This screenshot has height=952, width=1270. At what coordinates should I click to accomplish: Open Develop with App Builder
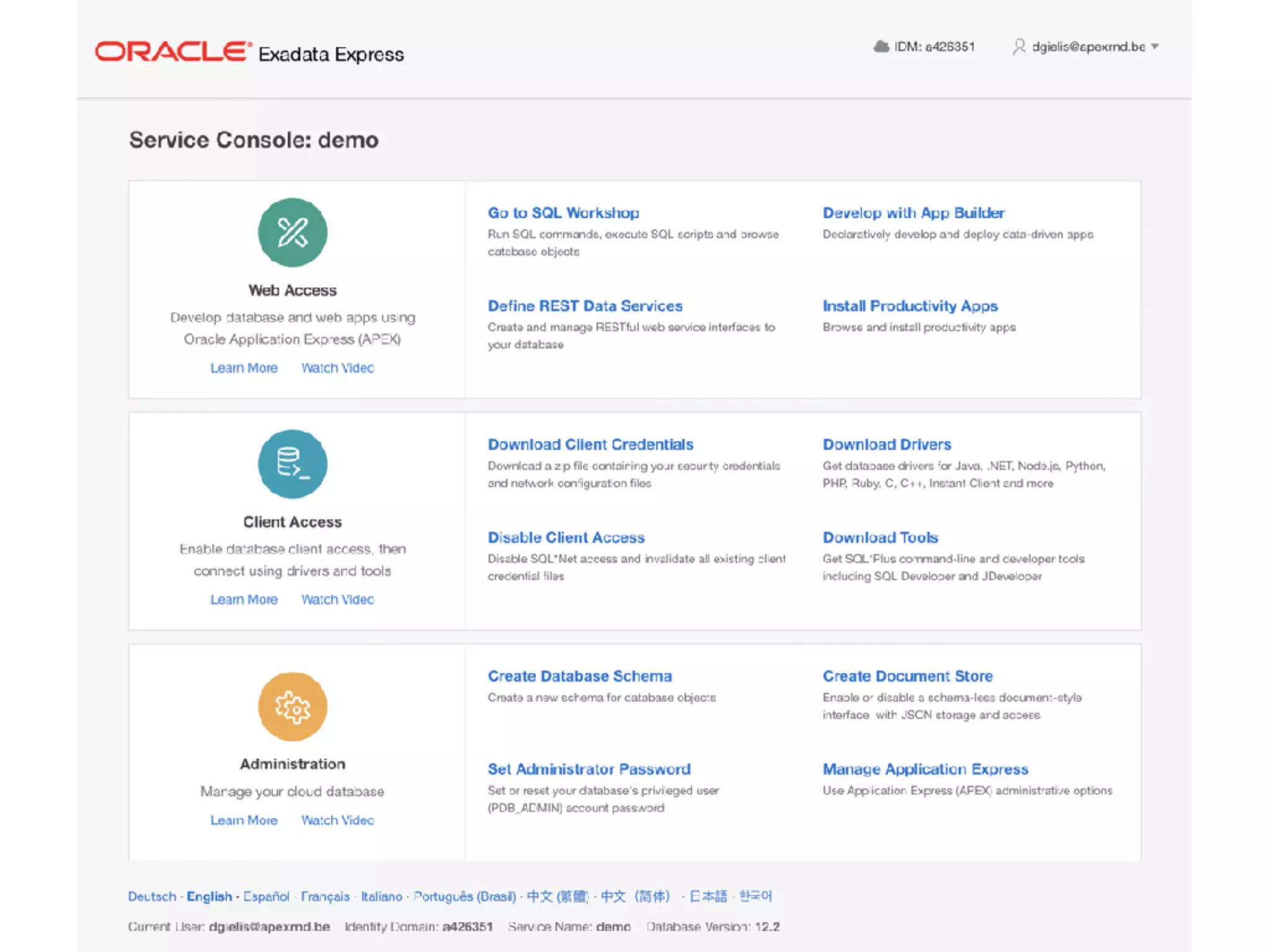point(913,213)
